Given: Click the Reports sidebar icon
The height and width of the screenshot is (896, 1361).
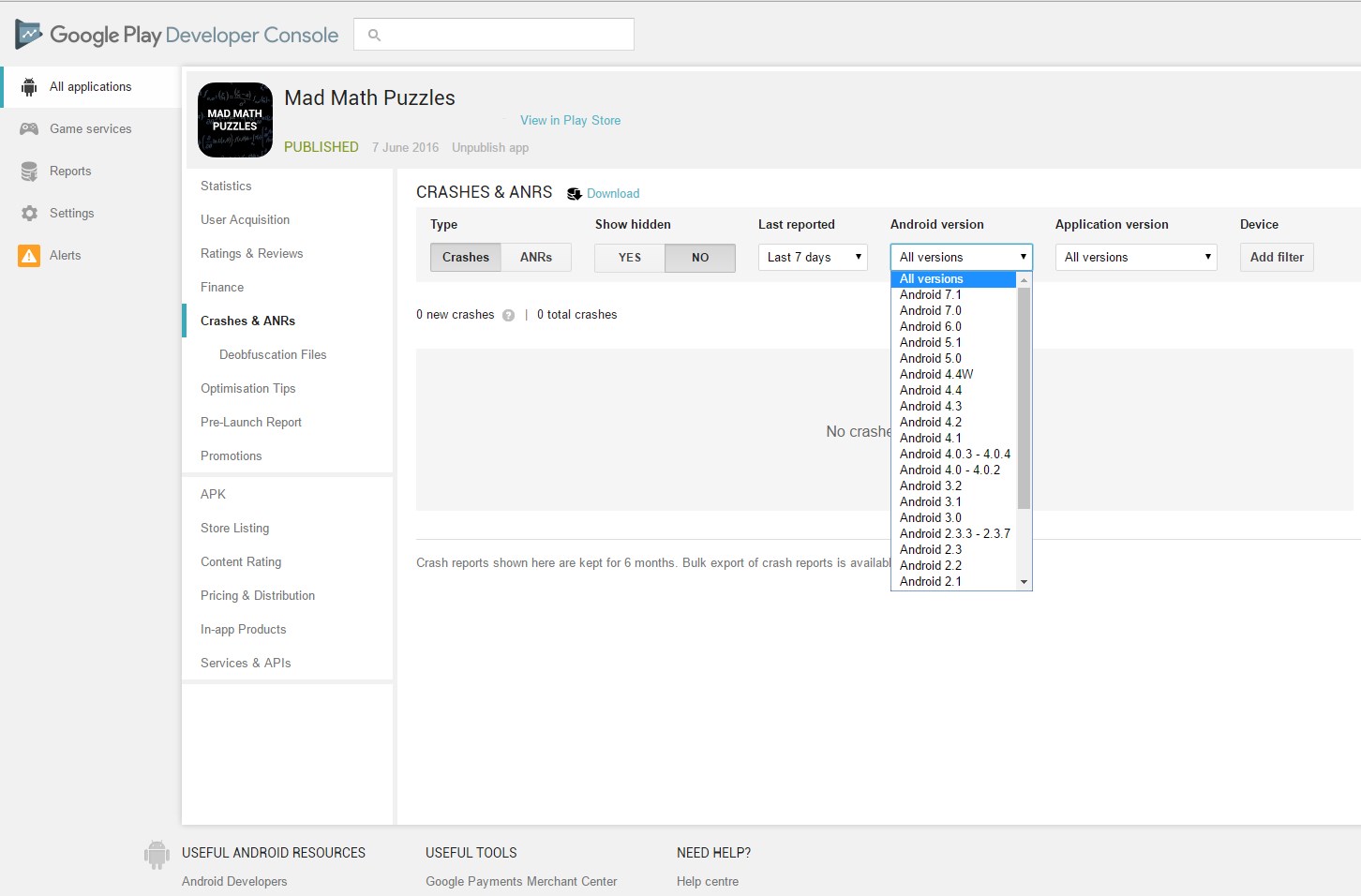Looking at the screenshot, I should (x=27, y=171).
